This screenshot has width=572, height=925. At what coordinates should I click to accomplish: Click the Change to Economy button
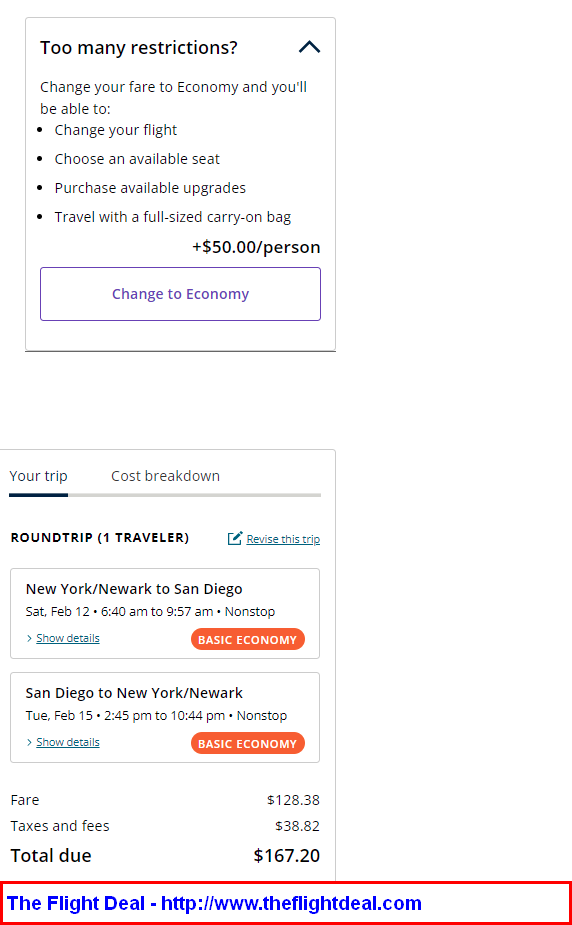(x=180, y=294)
